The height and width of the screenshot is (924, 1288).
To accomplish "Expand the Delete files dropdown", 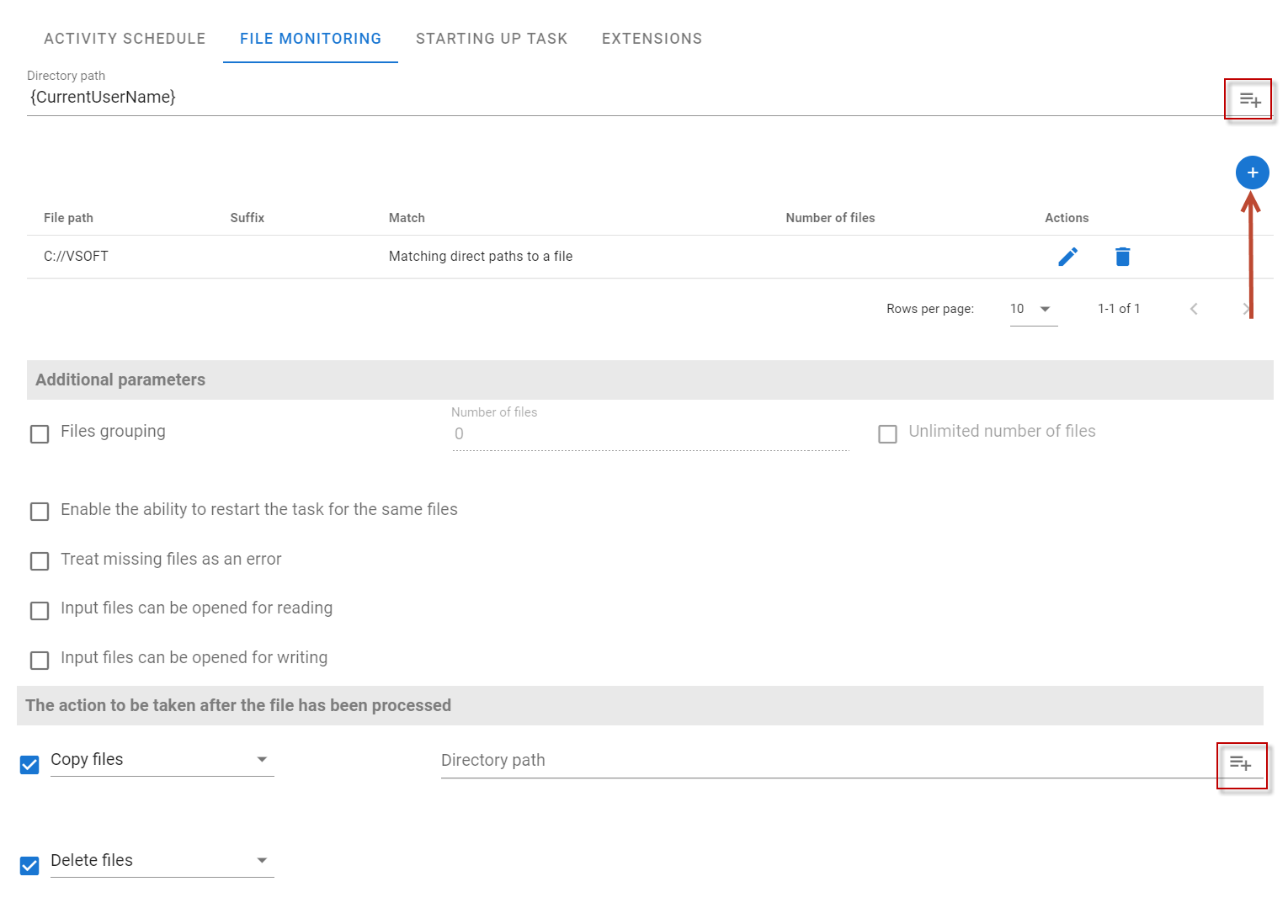I will (x=162, y=861).
